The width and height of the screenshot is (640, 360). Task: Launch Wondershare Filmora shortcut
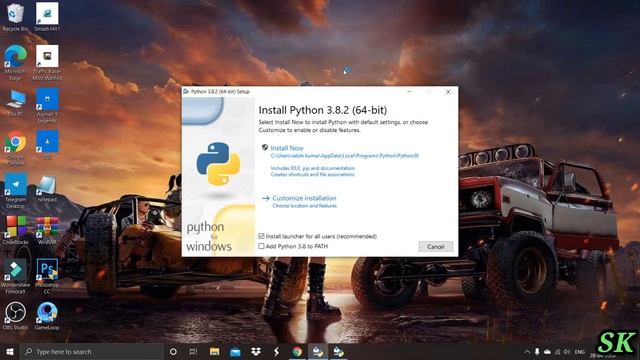(15, 276)
